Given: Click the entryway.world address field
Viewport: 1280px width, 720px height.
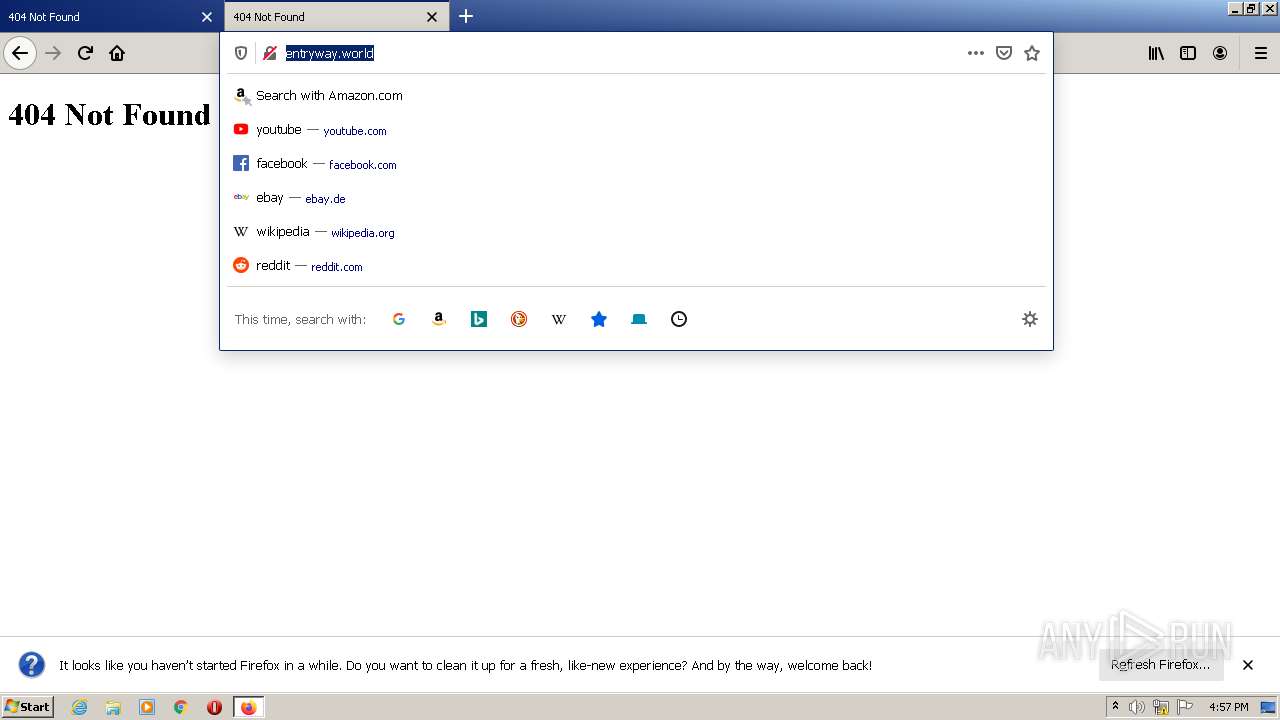Looking at the screenshot, I should tap(620, 53).
